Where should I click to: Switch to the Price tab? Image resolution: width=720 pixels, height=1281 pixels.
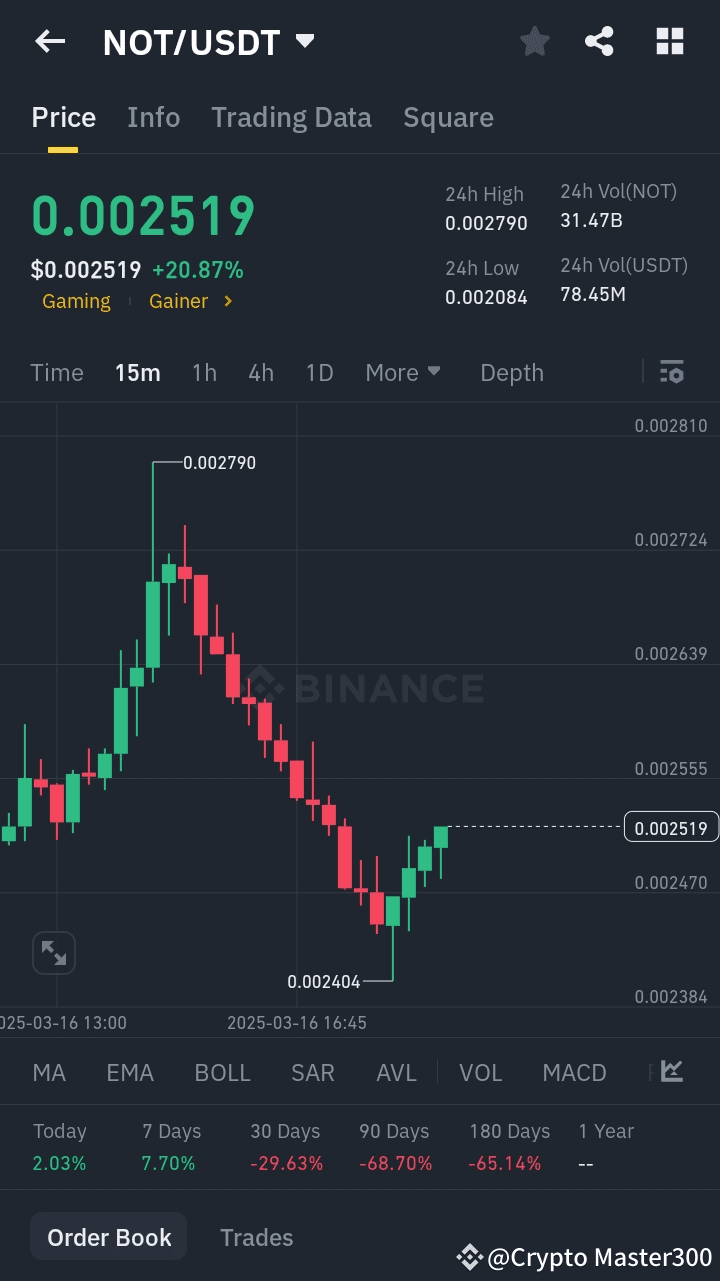(x=64, y=117)
